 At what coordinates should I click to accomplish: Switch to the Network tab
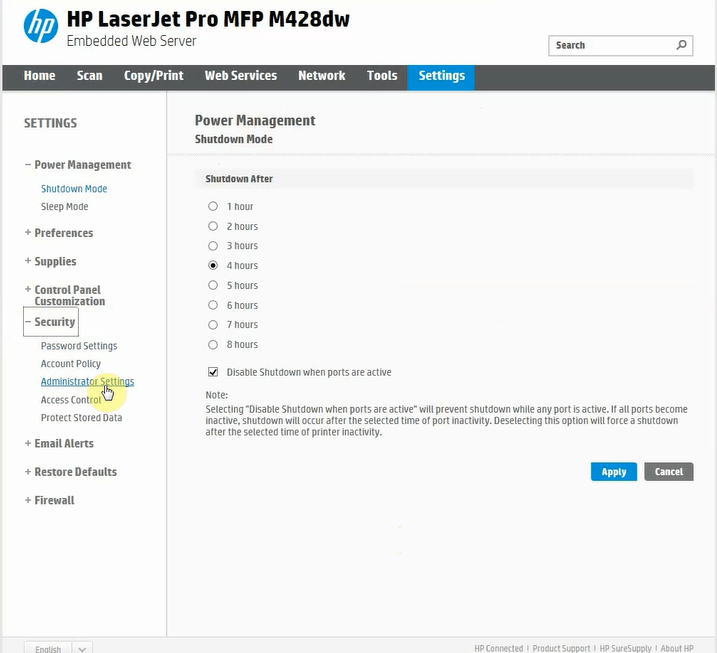point(321,76)
